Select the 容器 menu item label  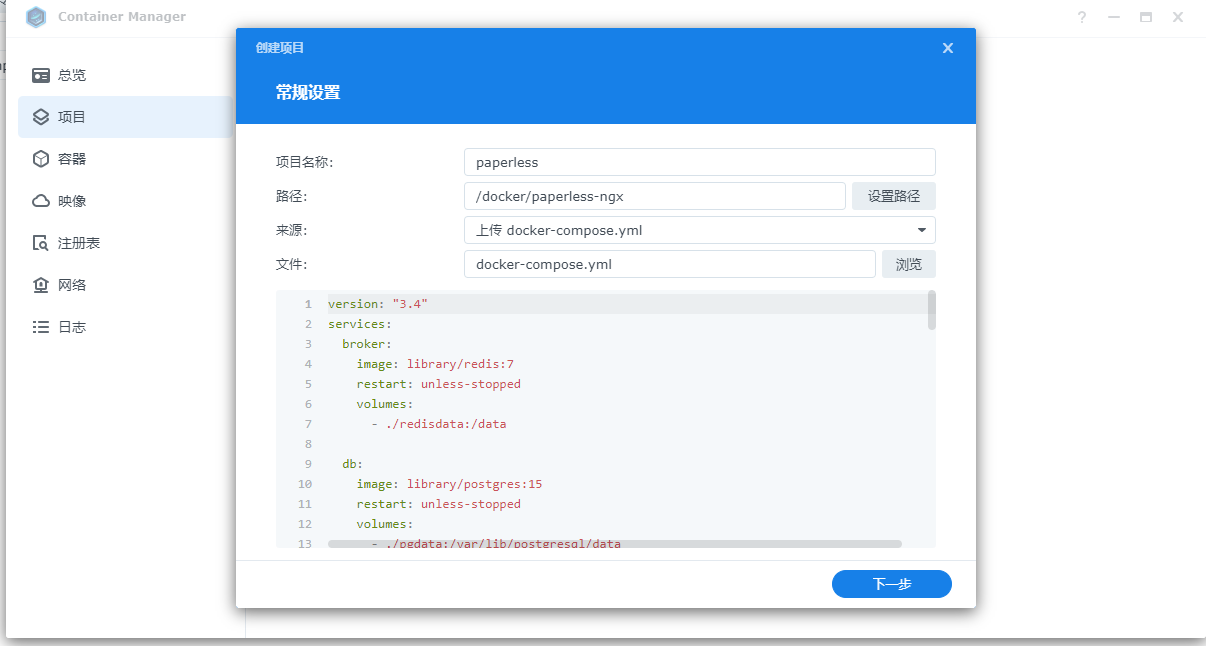point(72,159)
